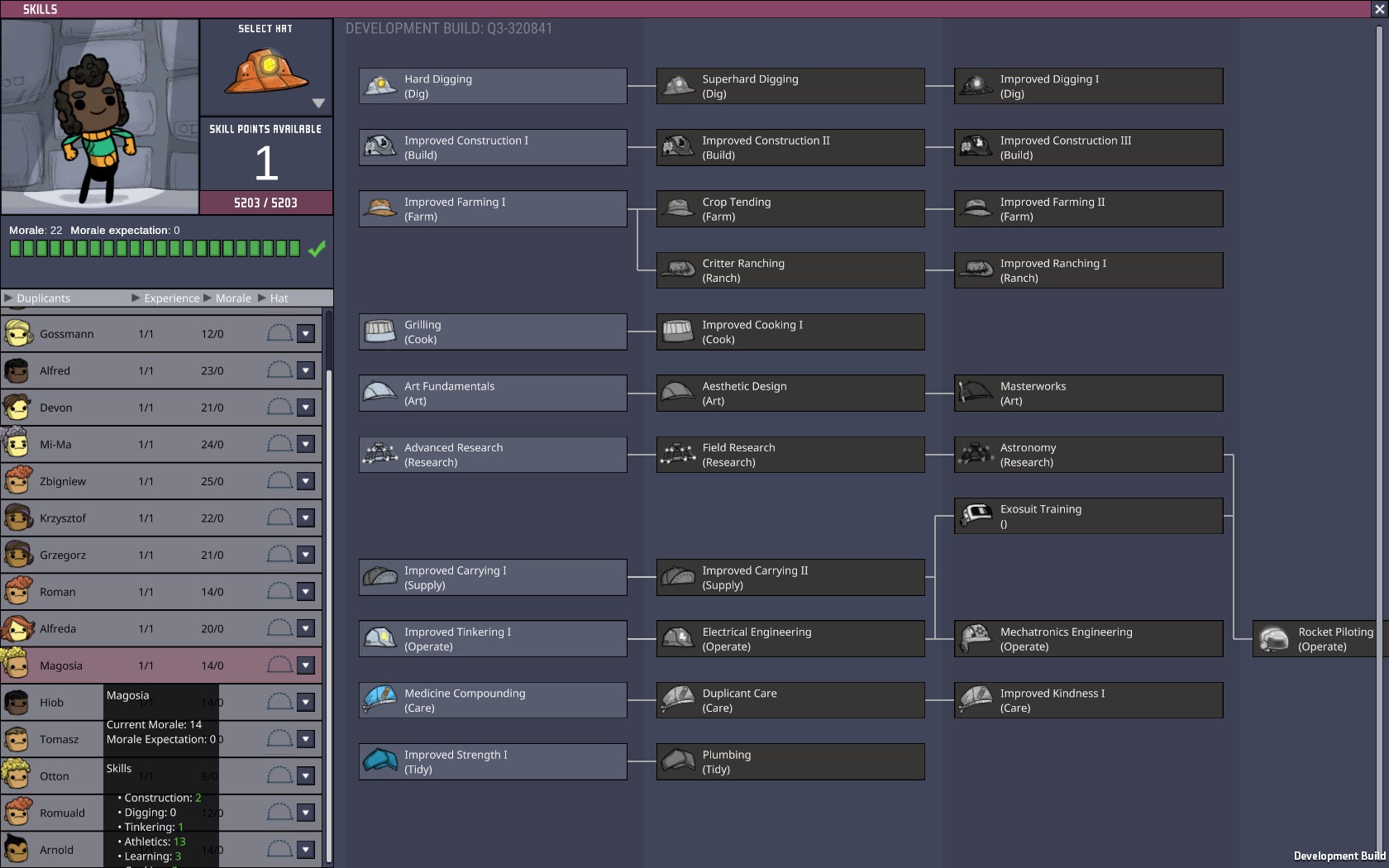The height and width of the screenshot is (868, 1389).
Task: Click the Hard Digging hat icon
Action: coord(380,86)
